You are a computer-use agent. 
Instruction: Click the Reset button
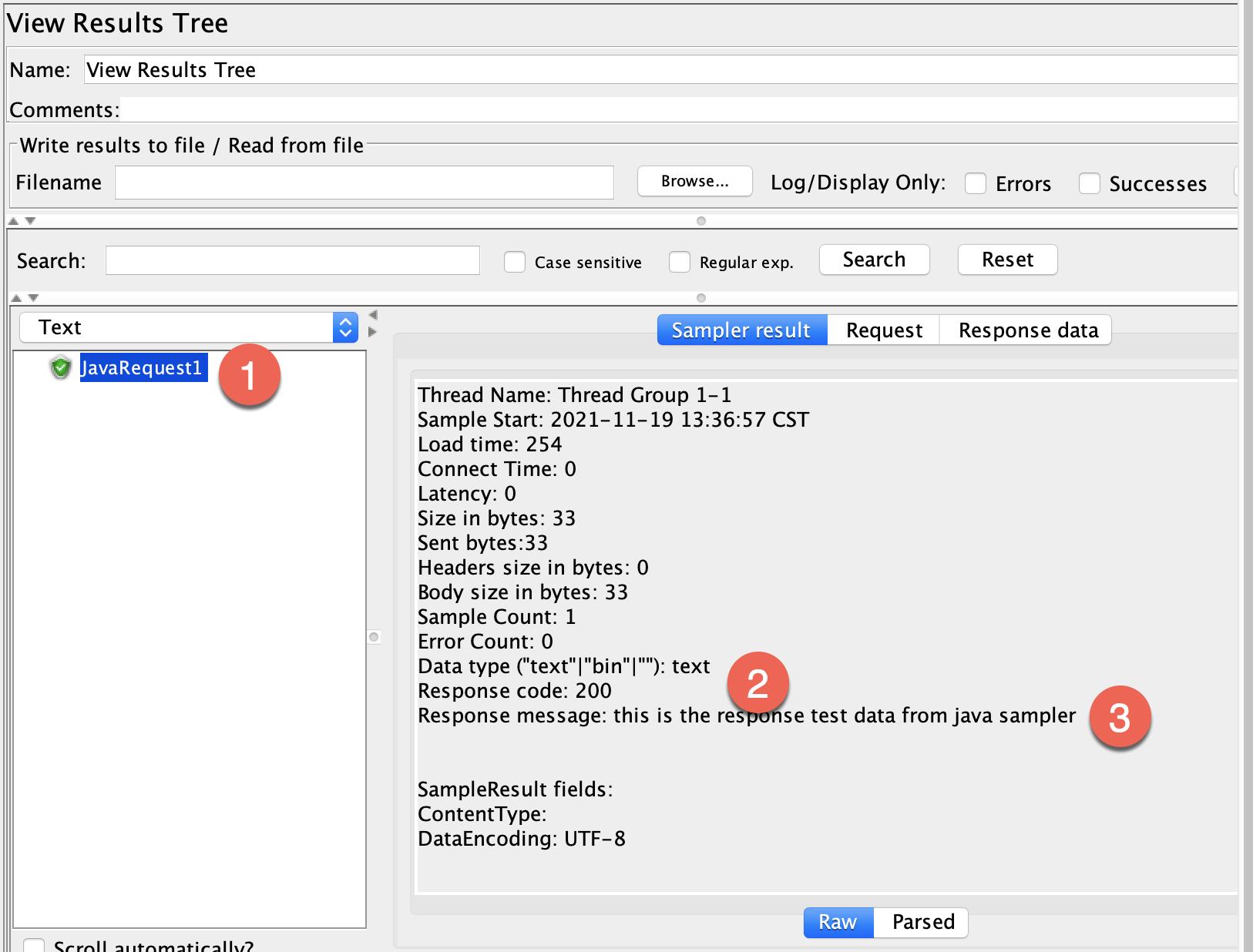coord(1007,260)
